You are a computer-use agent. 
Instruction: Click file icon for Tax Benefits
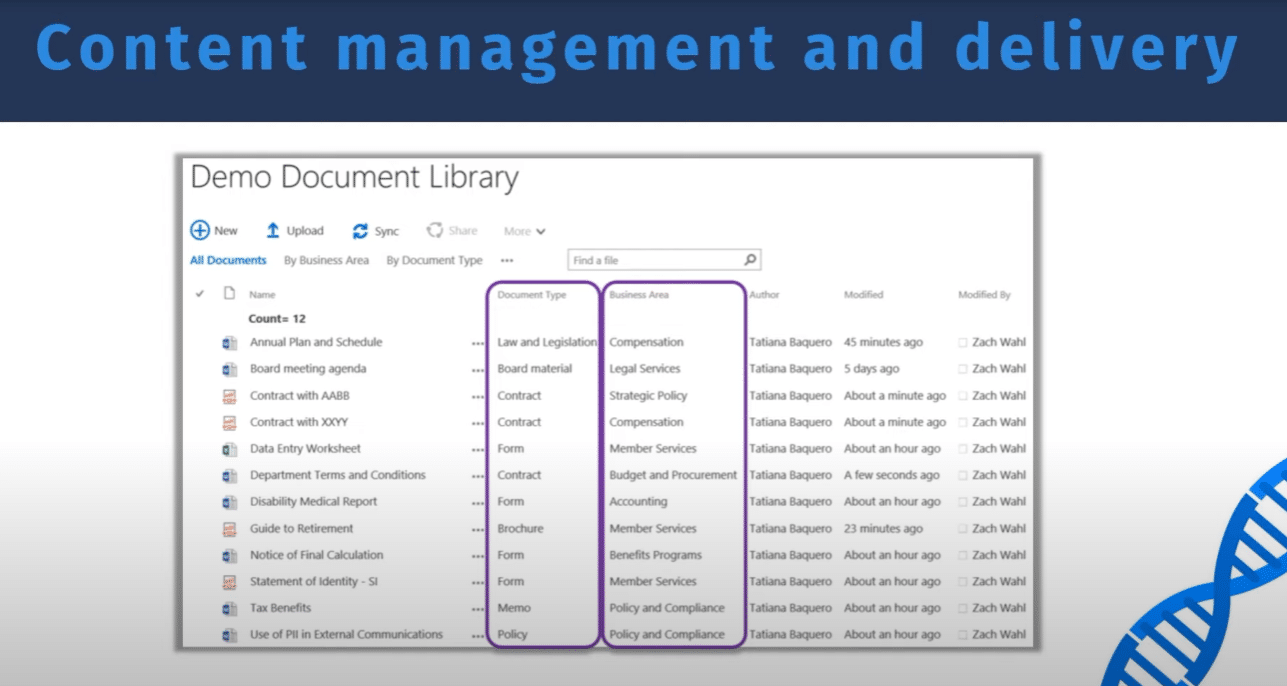[x=229, y=608]
